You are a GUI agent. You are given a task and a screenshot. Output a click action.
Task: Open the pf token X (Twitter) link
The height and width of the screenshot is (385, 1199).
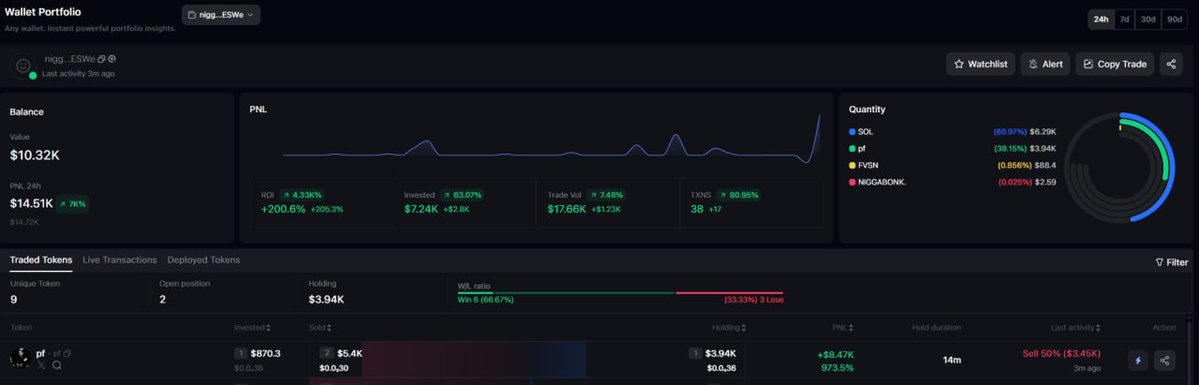(x=41, y=365)
